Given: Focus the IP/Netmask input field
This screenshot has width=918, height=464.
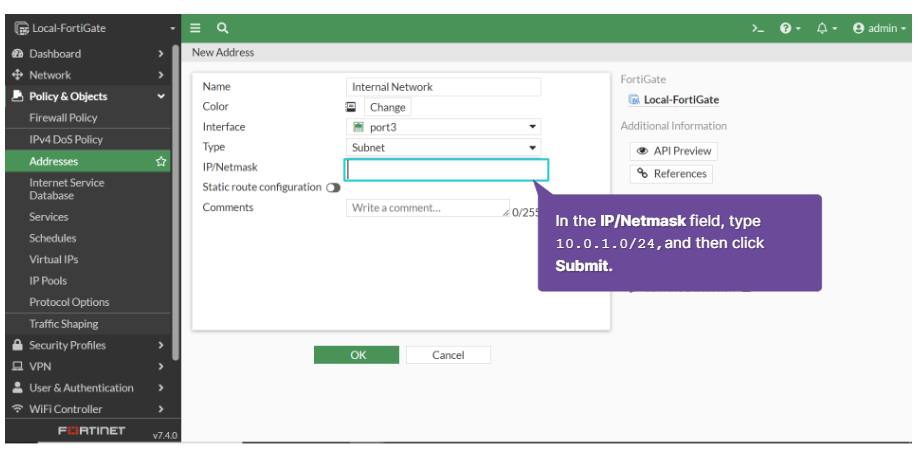Looking at the screenshot, I should coord(446,170).
